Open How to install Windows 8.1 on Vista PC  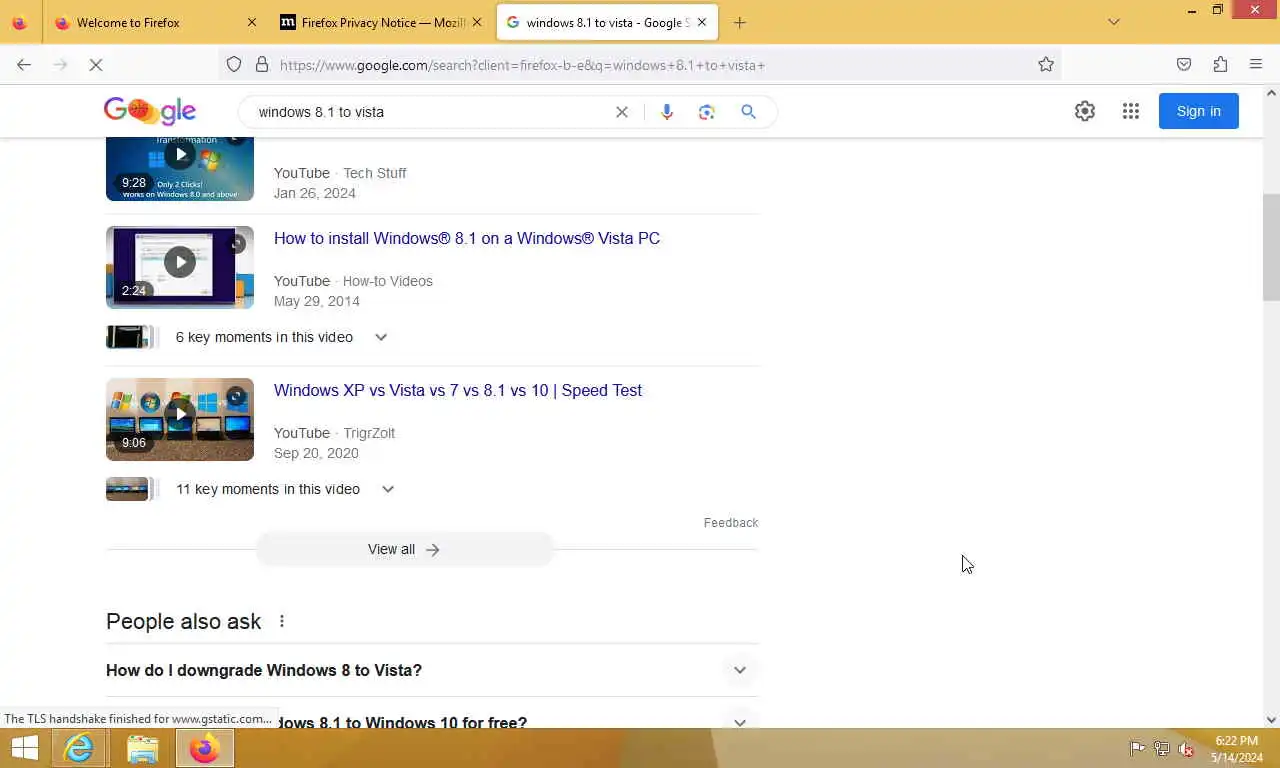(467, 238)
